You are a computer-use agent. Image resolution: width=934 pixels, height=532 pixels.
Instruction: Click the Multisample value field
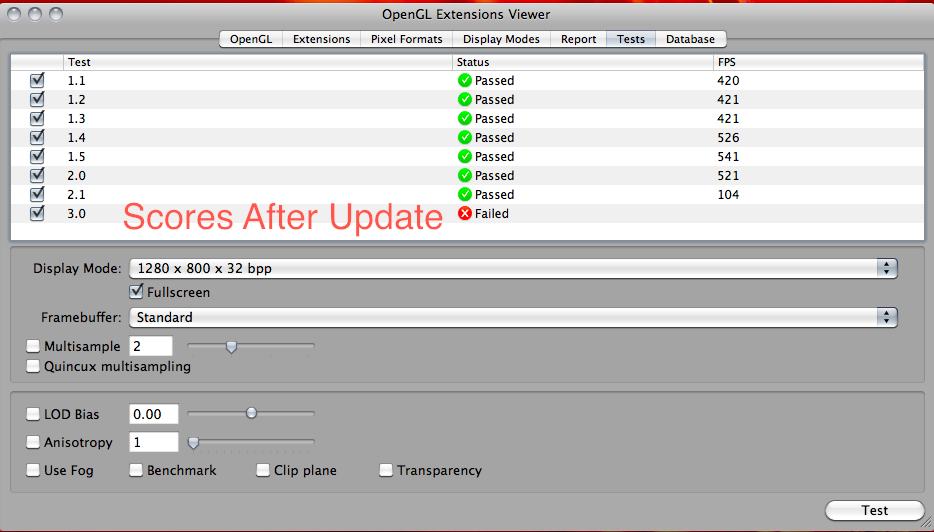tap(151, 346)
